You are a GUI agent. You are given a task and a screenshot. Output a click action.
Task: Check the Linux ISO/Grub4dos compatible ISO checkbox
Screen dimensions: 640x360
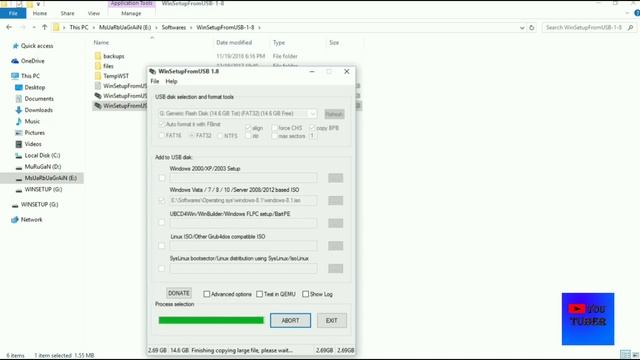point(162,245)
